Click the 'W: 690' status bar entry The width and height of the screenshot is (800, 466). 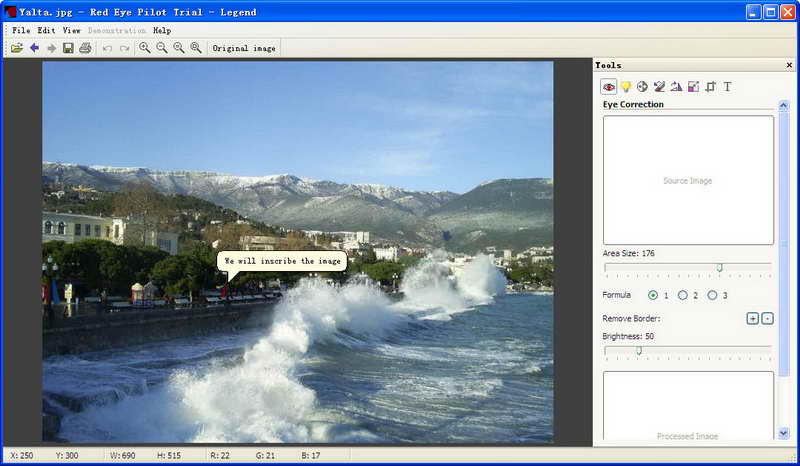click(122, 455)
